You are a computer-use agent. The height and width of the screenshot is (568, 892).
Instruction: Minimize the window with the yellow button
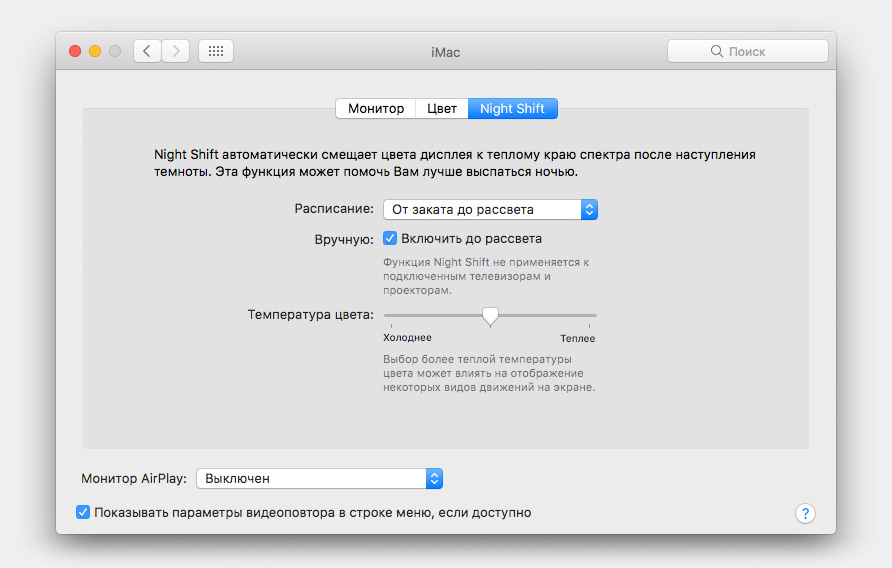point(95,51)
